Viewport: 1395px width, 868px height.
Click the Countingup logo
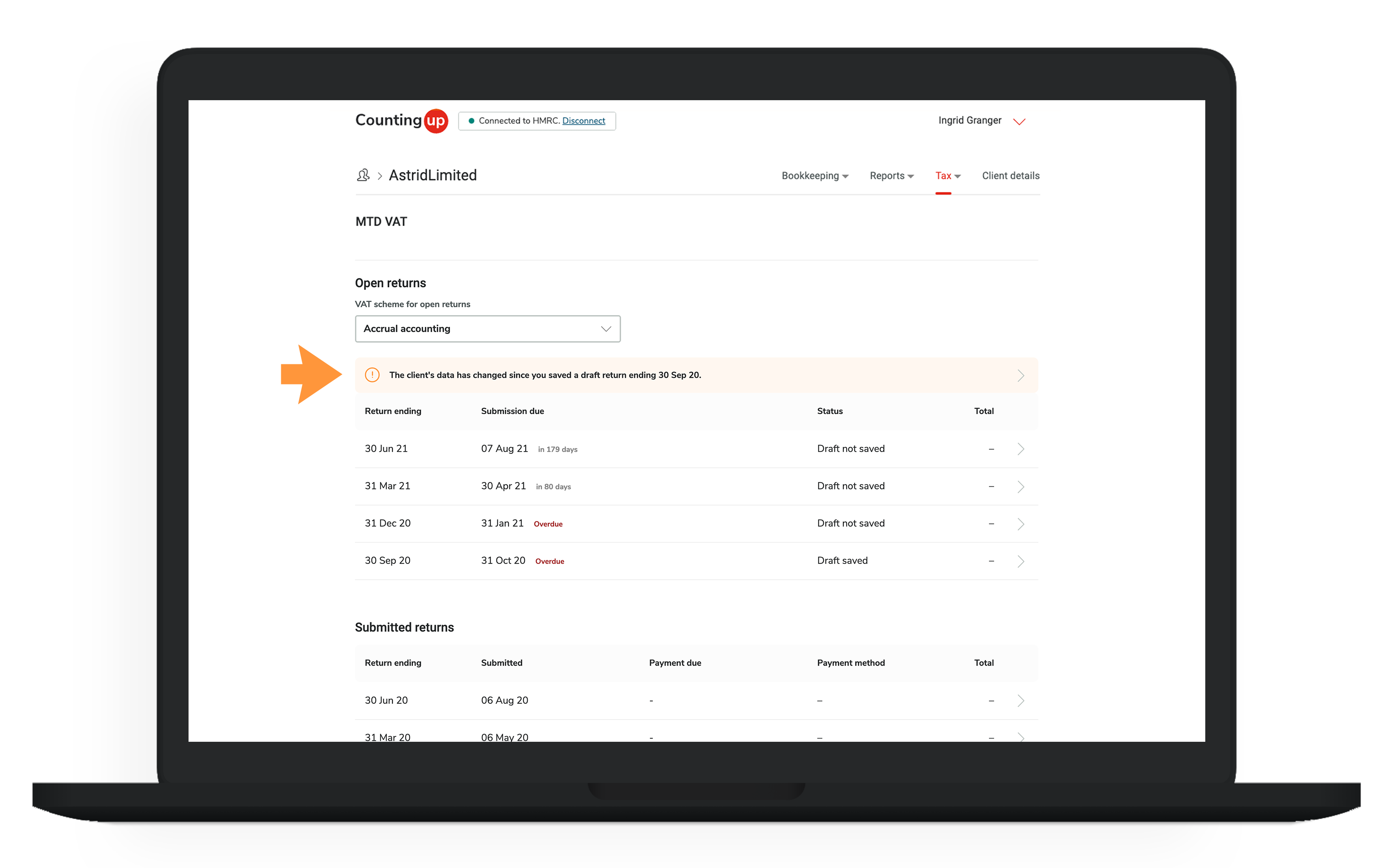pos(401,121)
